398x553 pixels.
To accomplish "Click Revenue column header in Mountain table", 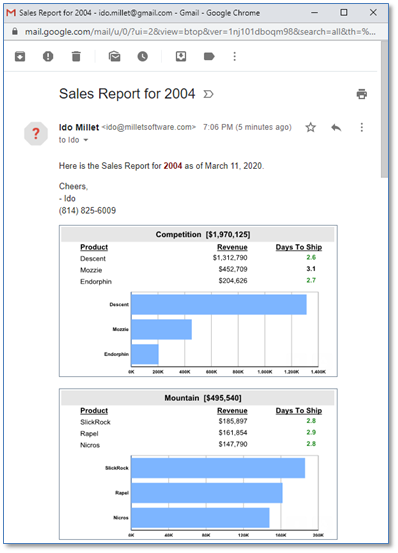I will click(x=232, y=411).
